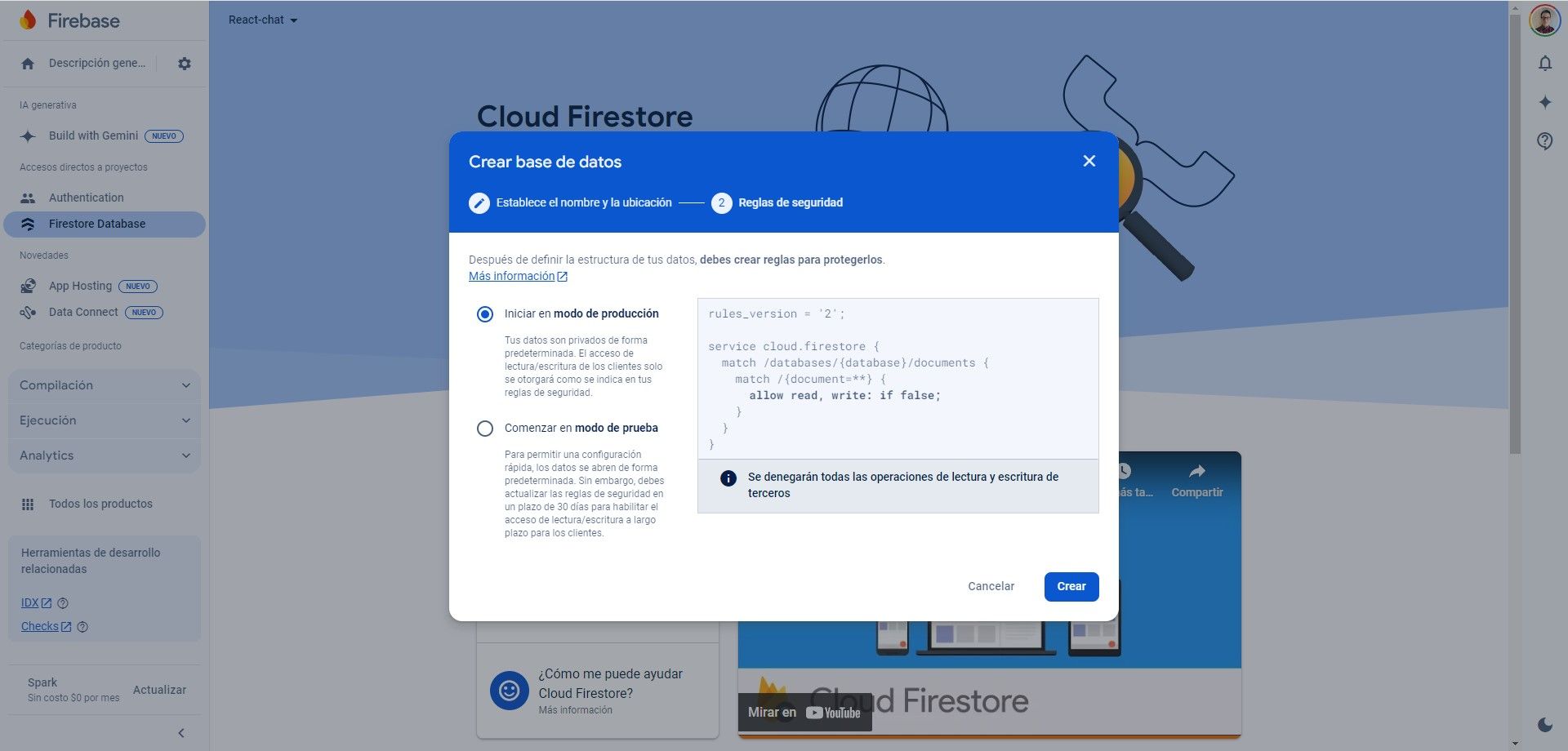Expand the Analytics category
Screen dimensions: 1568x751
click(x=105, y=455)
